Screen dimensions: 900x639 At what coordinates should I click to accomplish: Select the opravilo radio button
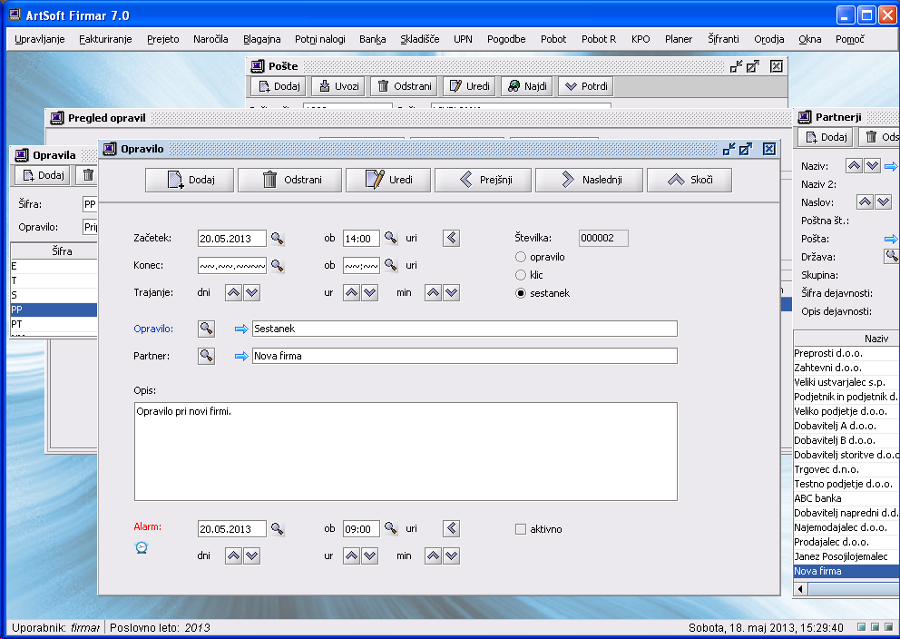pos(520,257)
